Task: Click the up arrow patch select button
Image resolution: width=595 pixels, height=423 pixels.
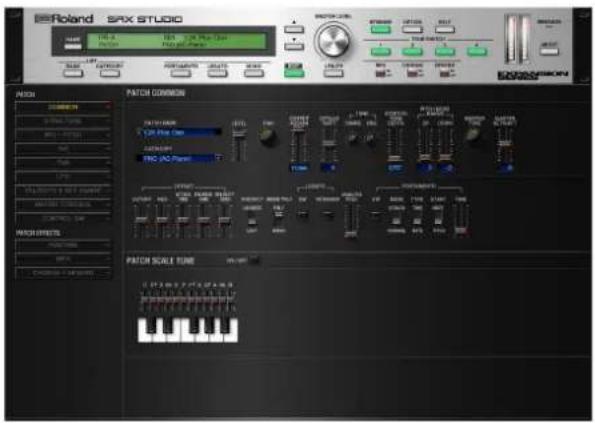Action: coord(294,29)
